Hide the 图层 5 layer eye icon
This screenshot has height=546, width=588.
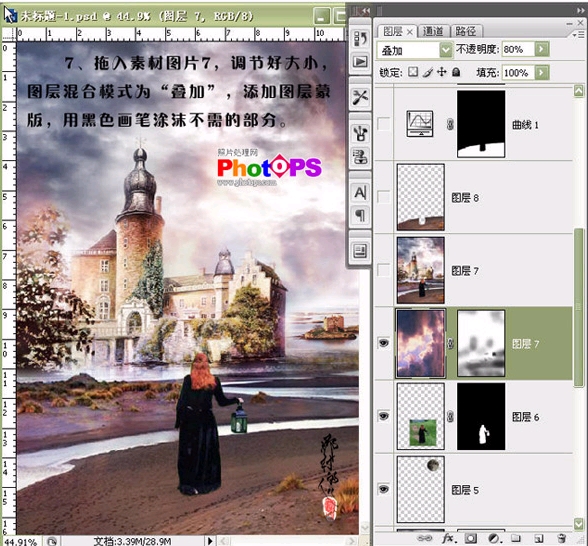tap(383, 489)
